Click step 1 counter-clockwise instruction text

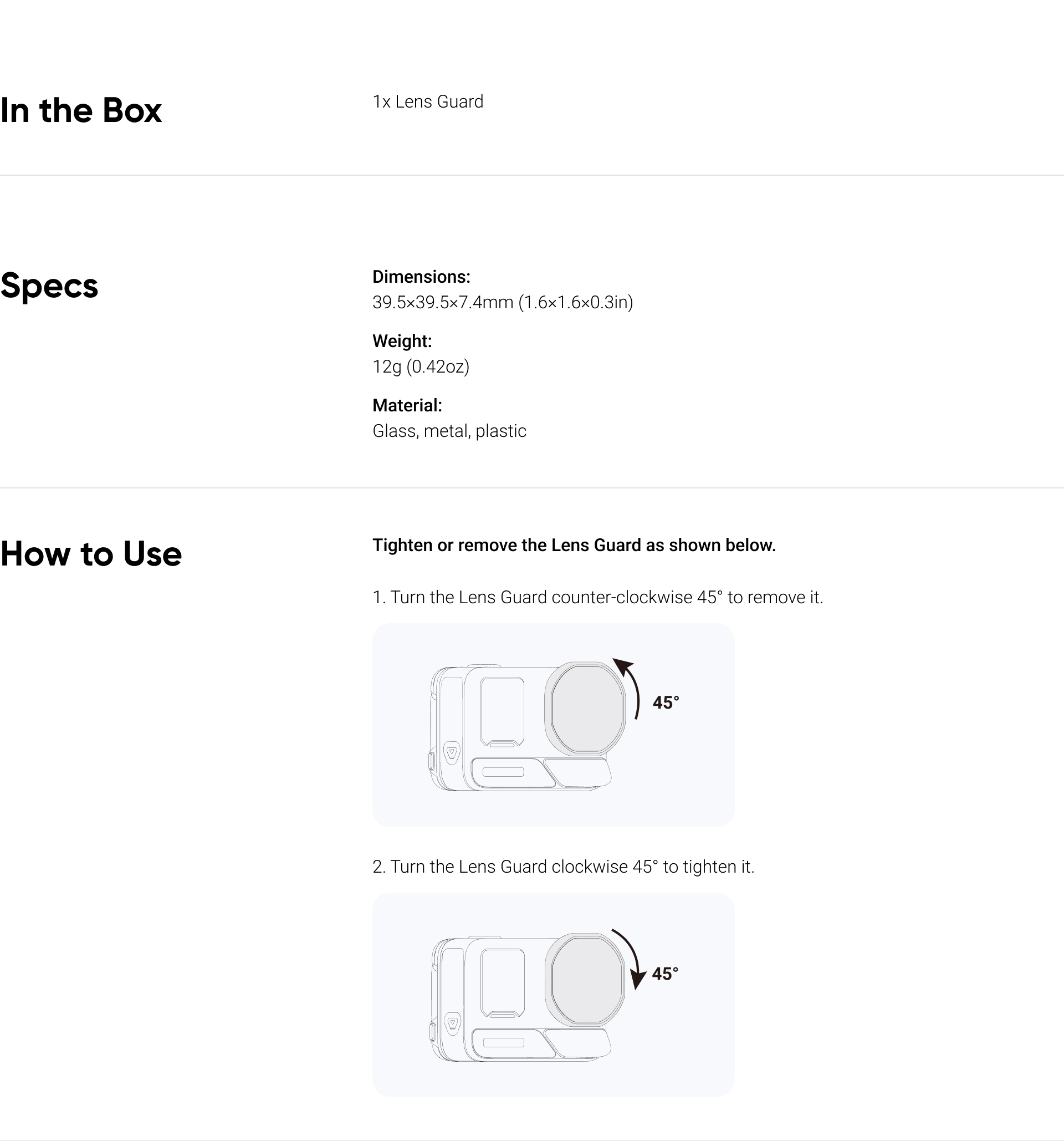[598, 597]
